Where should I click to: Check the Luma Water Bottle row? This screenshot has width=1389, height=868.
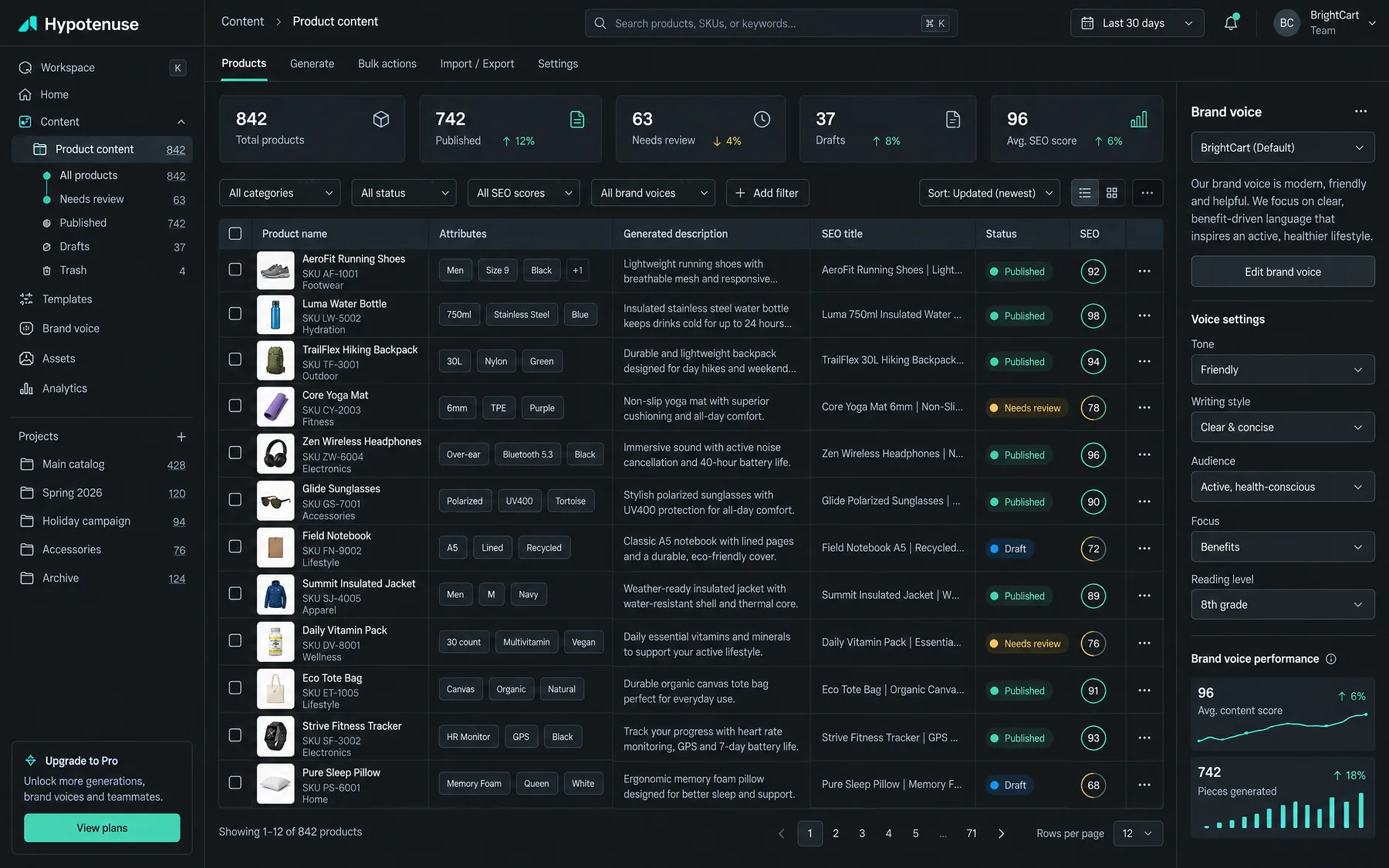click(235, 314)
